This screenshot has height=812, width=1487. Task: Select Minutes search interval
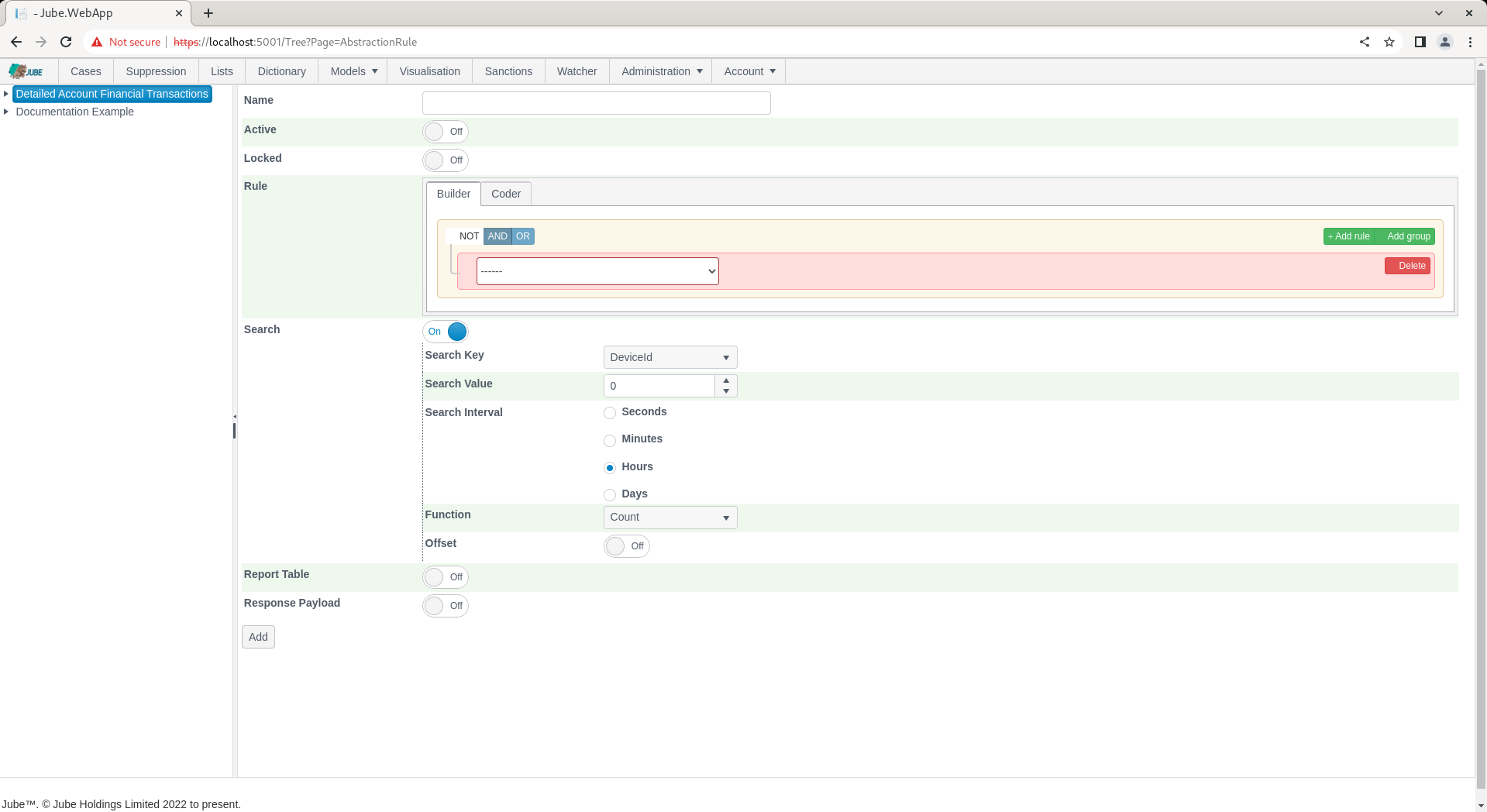[x=610, y=440]
